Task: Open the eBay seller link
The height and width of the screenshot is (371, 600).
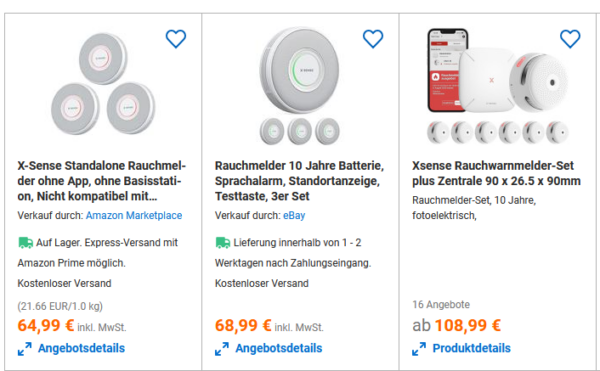Action: point(294,215)
